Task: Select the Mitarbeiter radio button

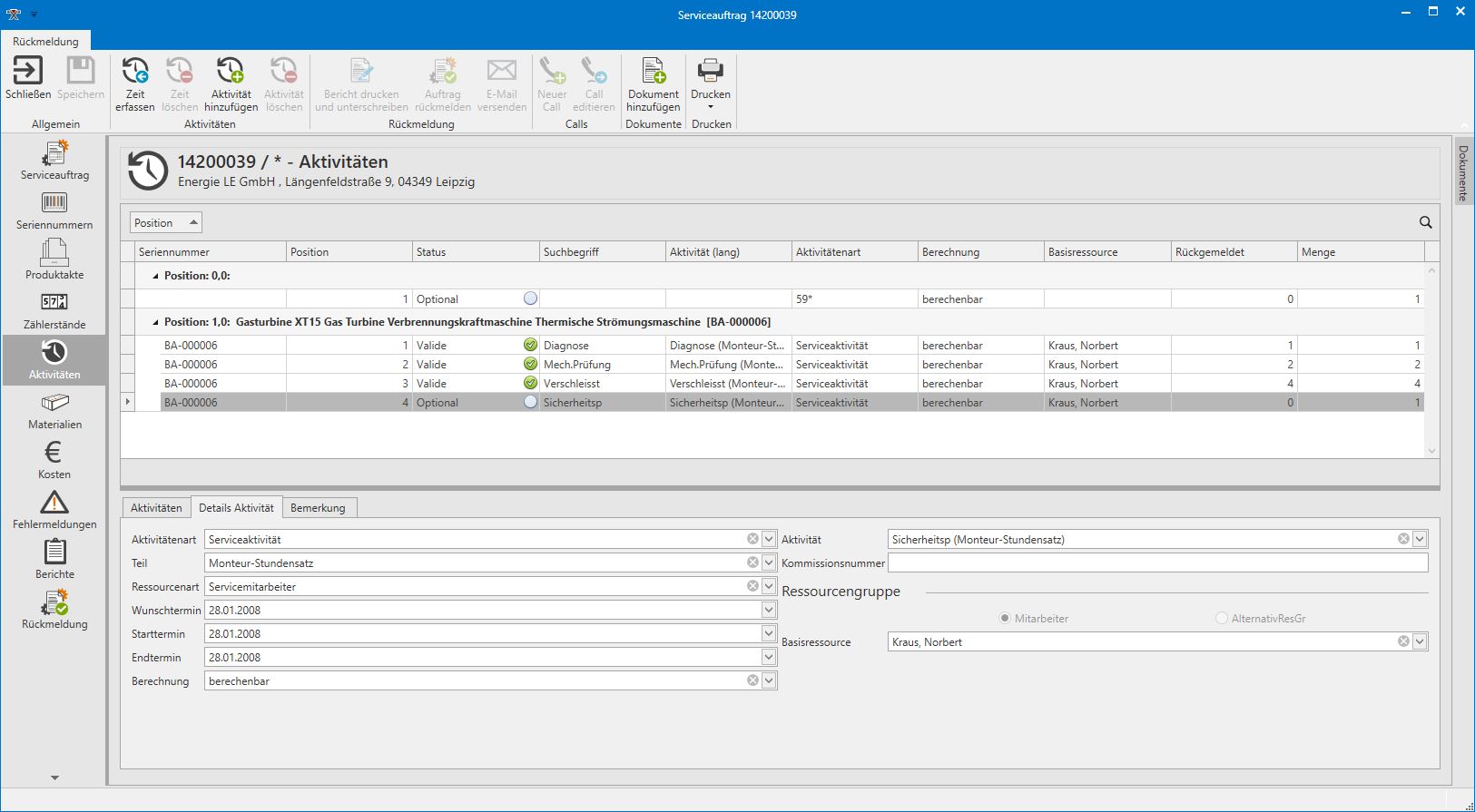Action: click(1005, 619)
